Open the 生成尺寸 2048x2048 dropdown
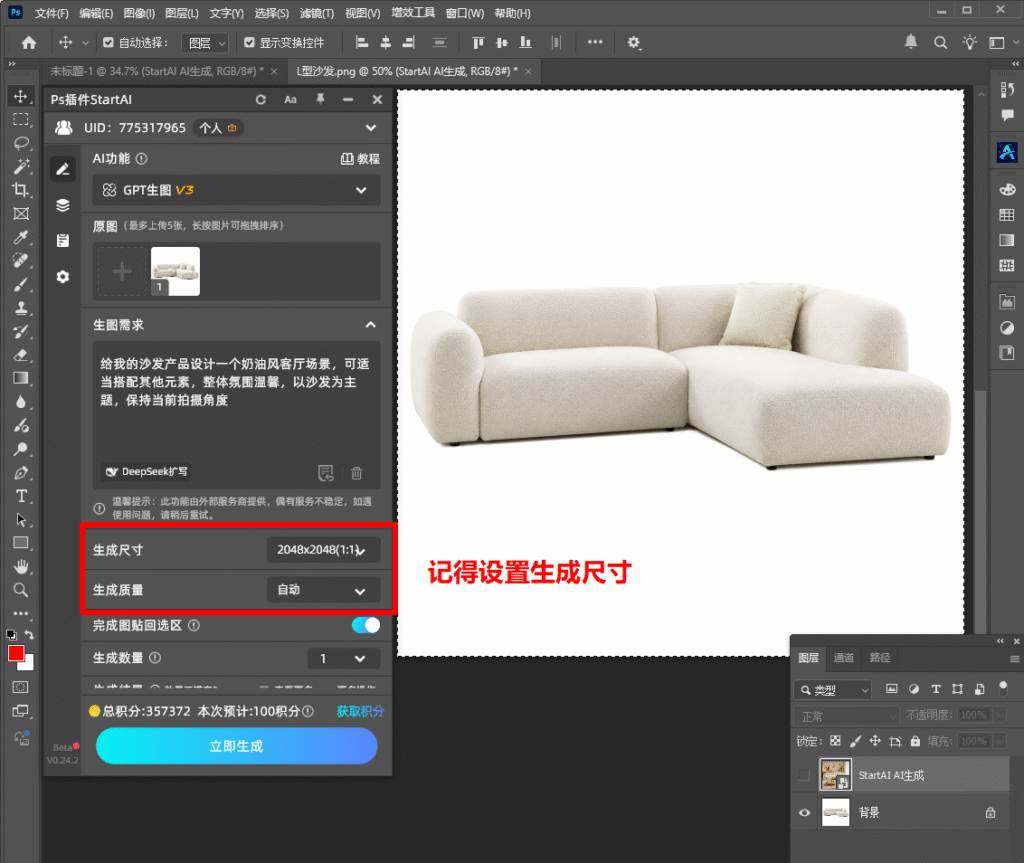The width and height of the screenshot is (1024, 863). pyautogui.click(x=323, y=549)
